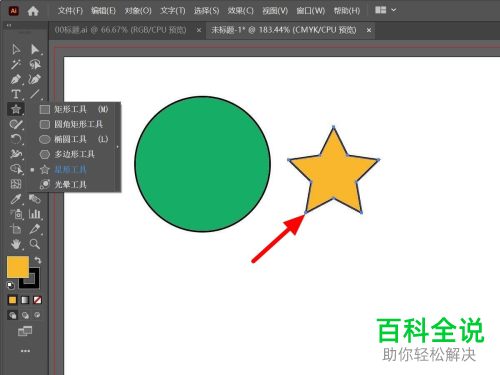Set paint mode to Gradient
Screen dimensions: 500x375
(25, 300)
